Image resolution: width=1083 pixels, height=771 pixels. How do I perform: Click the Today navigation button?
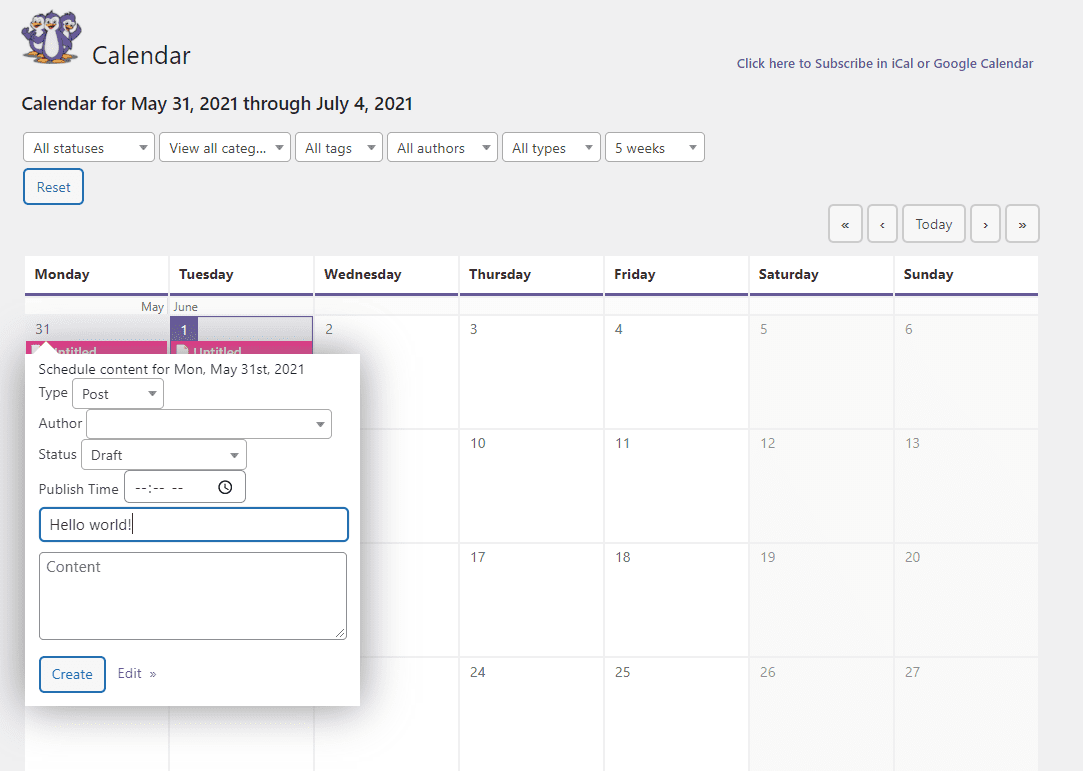(933, 223)
